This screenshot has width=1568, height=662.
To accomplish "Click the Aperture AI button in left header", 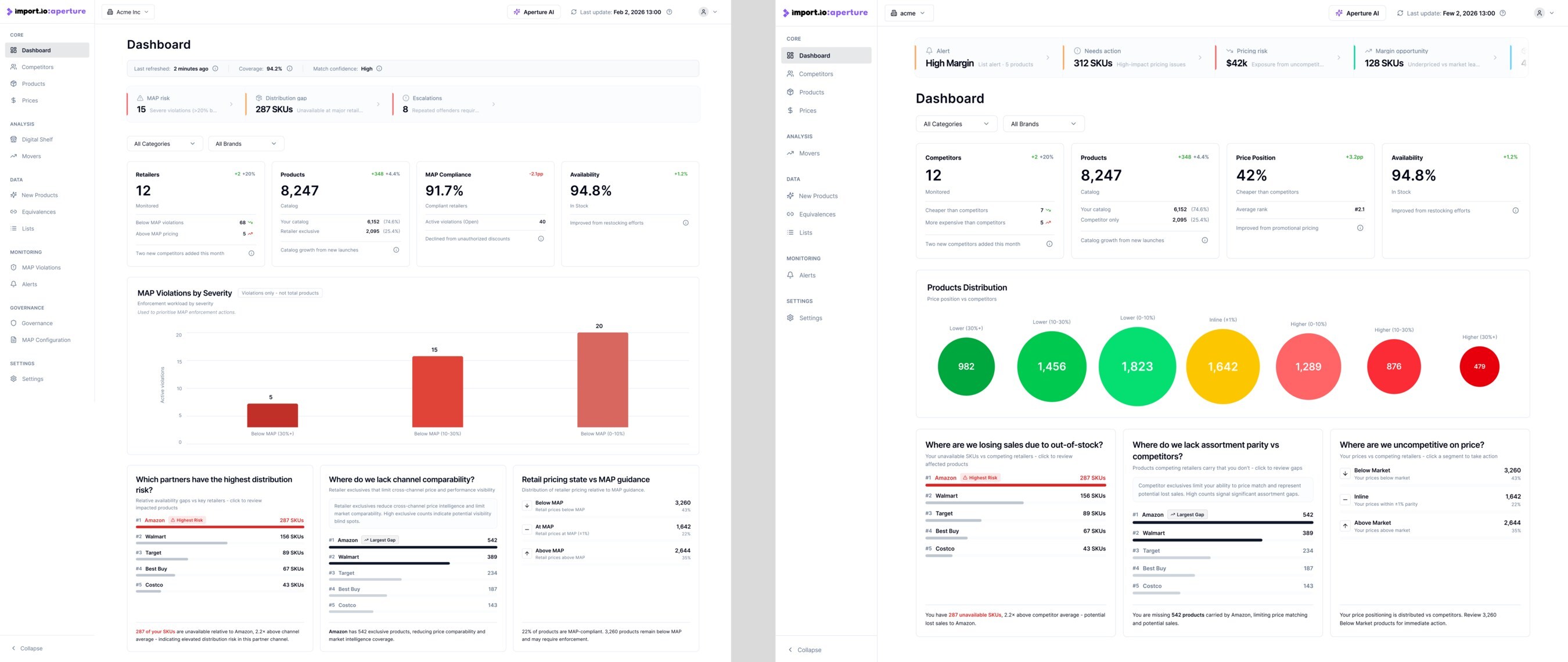I will [x=534, y=12].
